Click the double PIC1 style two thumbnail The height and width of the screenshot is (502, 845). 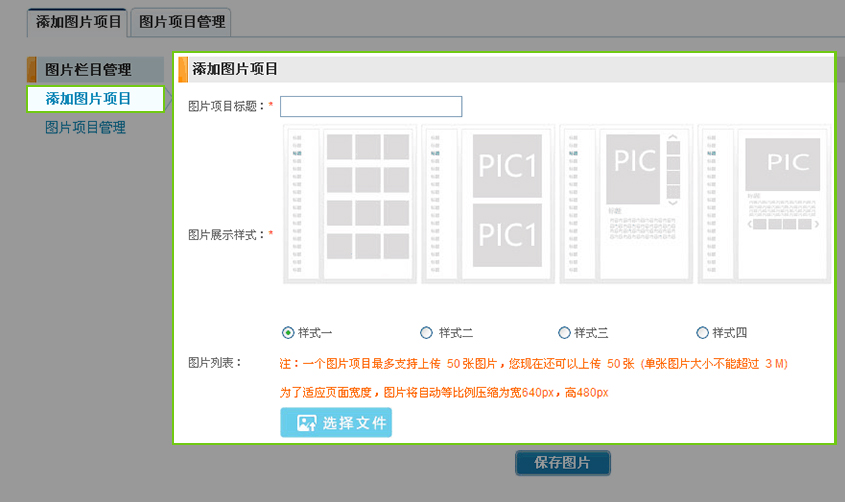tap(490, 204)
